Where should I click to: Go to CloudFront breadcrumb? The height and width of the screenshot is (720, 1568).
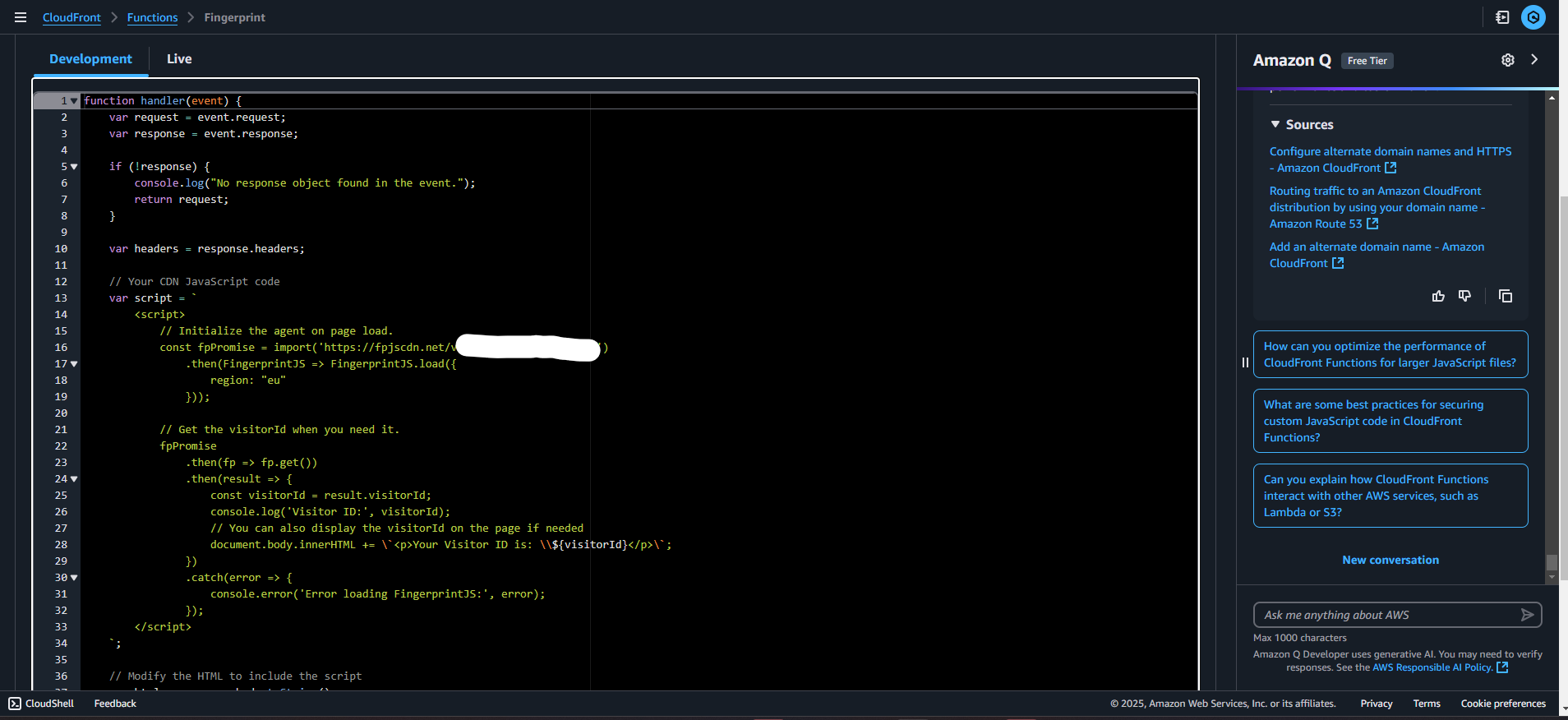click(x=71, y=17)
